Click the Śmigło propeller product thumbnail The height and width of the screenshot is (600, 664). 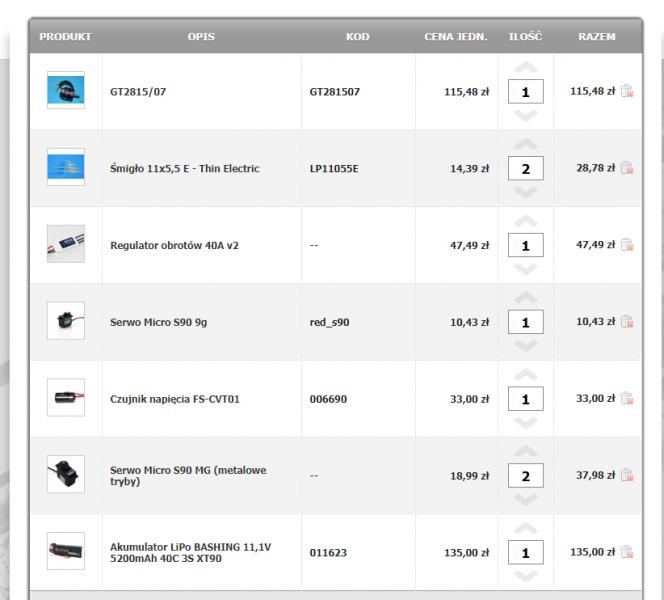click(66, 168)
